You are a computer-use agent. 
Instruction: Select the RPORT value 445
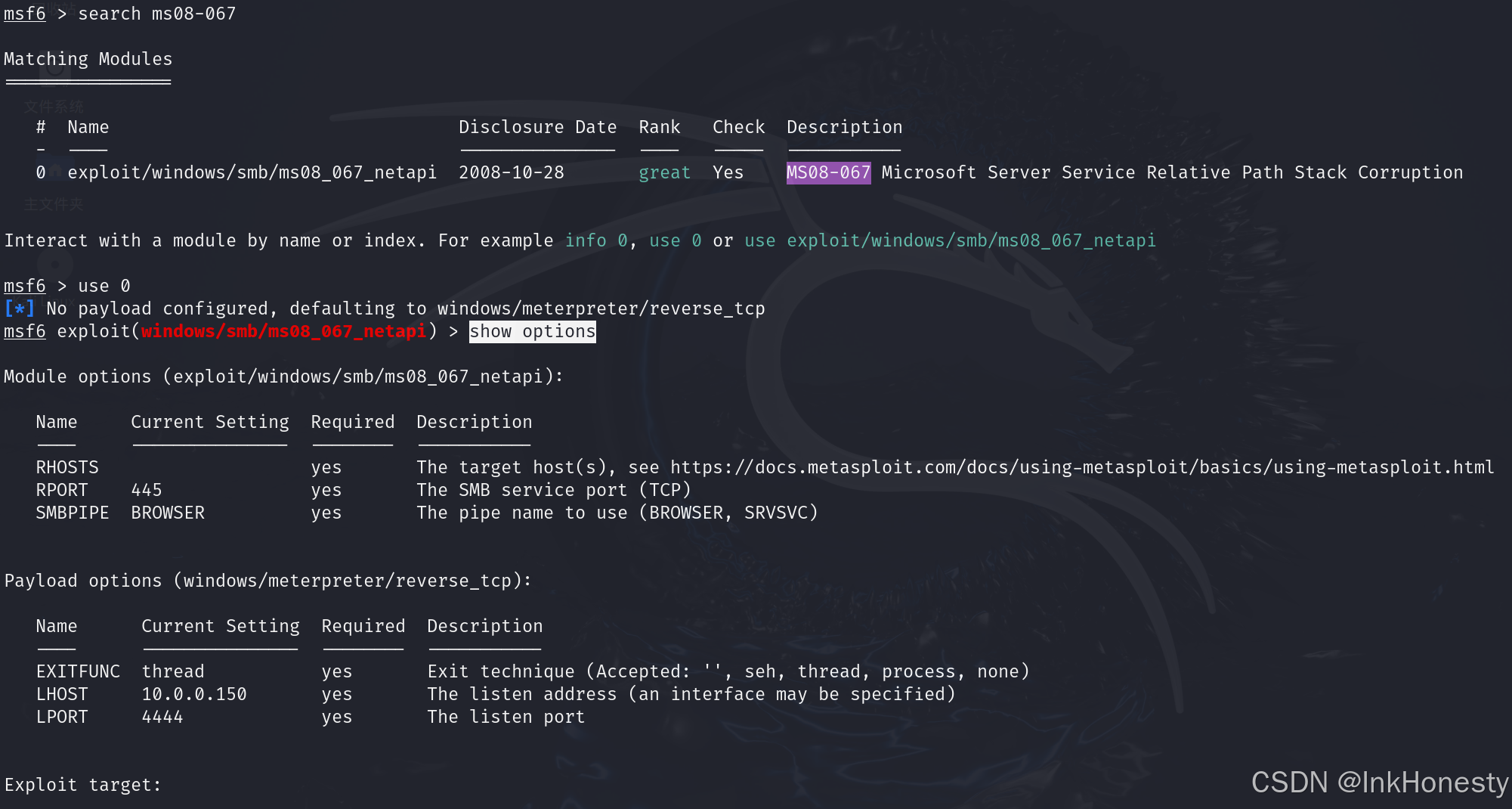click(x=147, y=489)
